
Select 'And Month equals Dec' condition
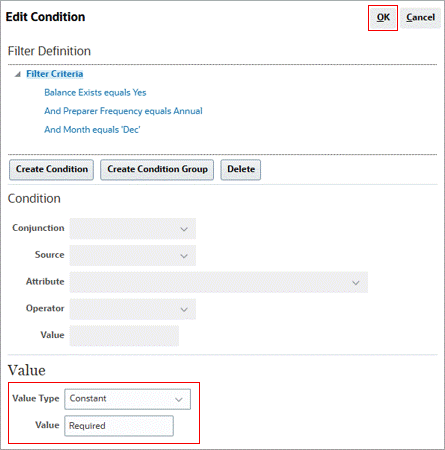tap(92, 130)
